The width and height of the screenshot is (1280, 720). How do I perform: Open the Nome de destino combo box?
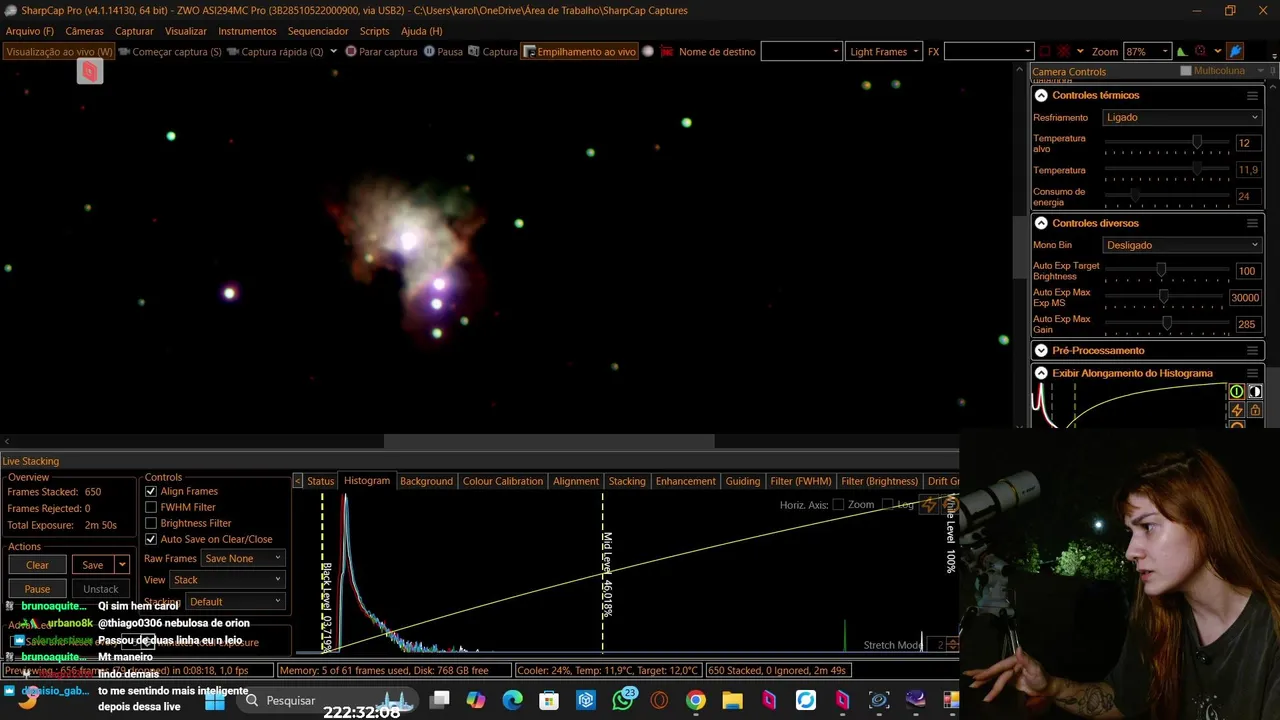(801, 52)
